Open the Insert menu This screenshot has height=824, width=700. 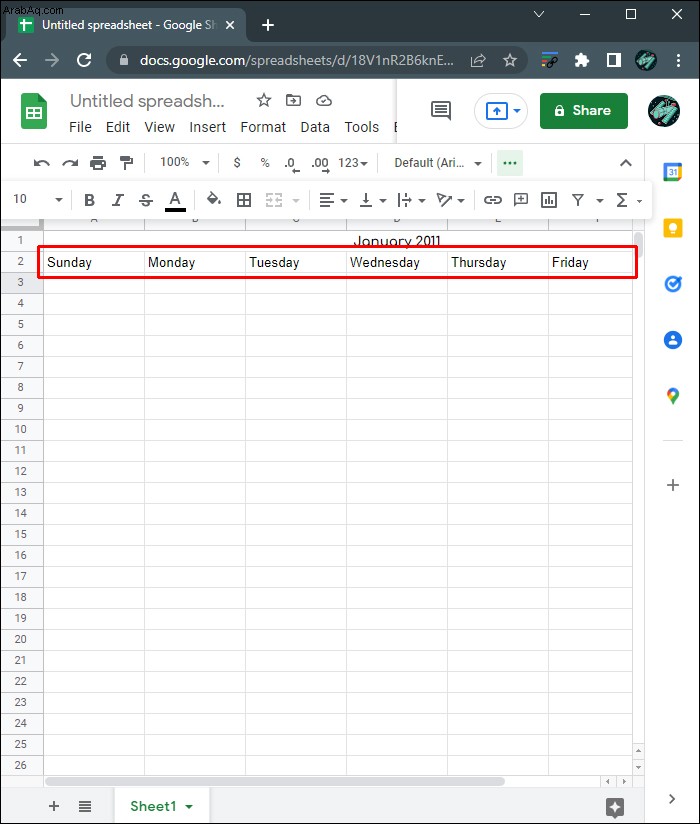(208, 127)
